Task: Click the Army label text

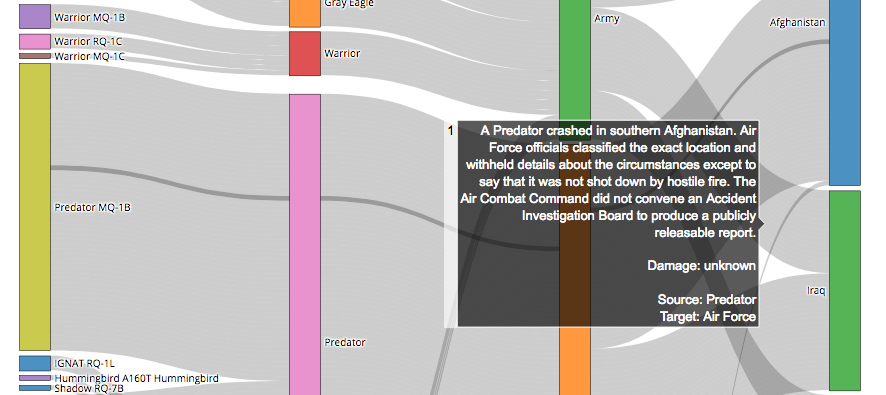Action: click(607, 19)
